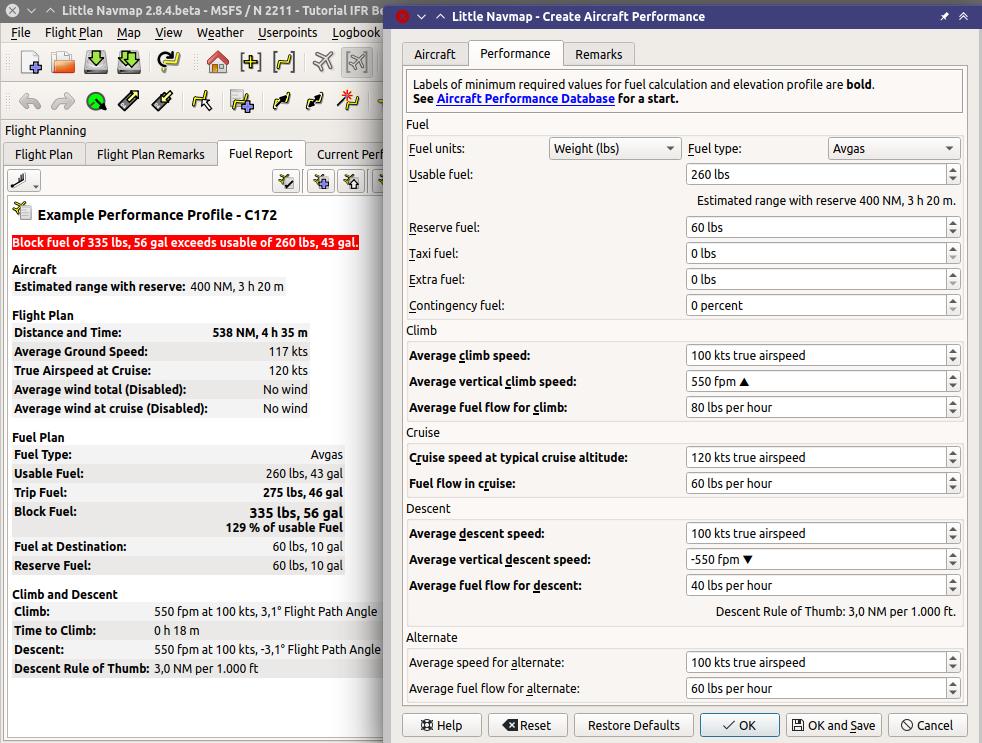Click the airplane with blue plus icon
Screen dimensions: 982x743
(x=321, y=181)
